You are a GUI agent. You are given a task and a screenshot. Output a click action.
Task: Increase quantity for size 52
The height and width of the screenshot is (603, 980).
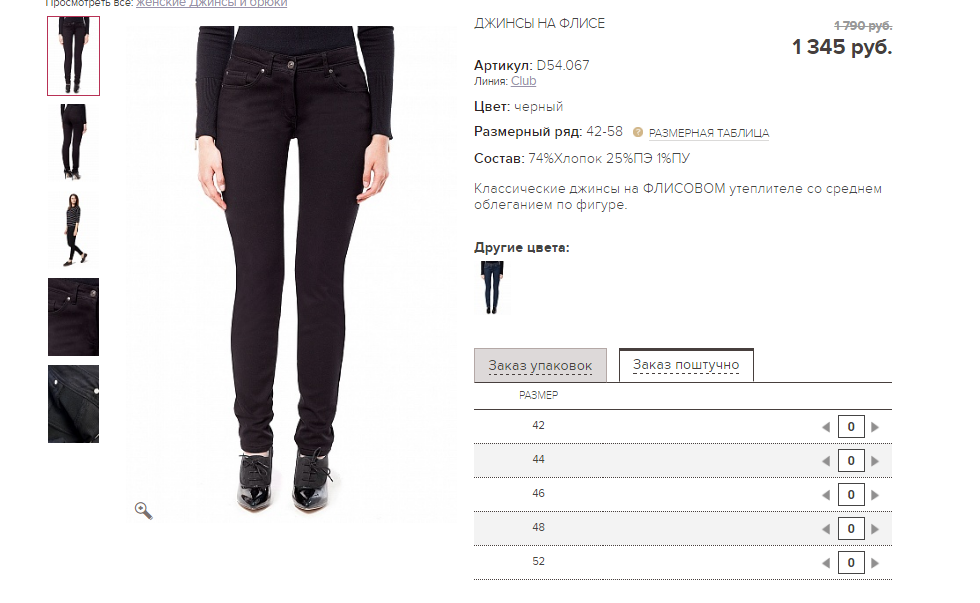875,562
